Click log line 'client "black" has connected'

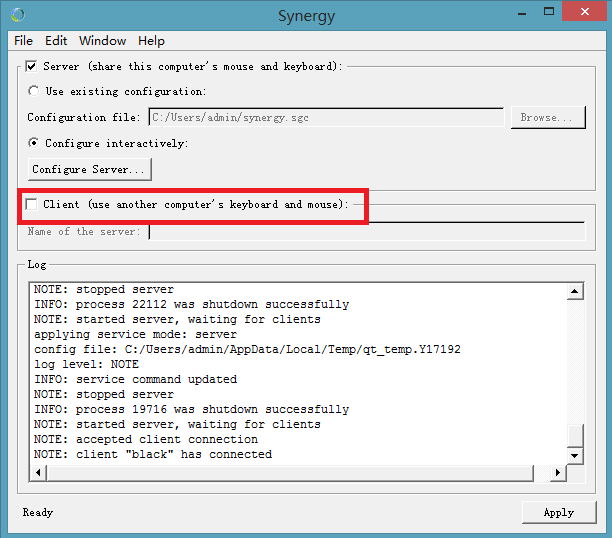pos(153,454)
